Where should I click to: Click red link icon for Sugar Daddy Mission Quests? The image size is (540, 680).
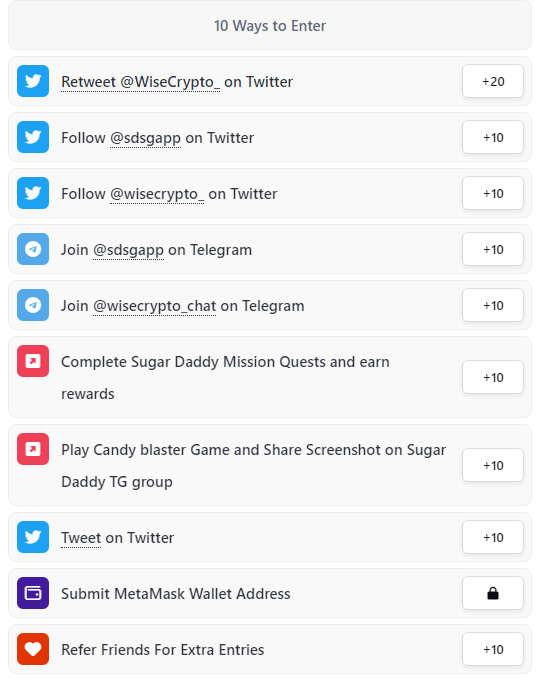point(33,361)
